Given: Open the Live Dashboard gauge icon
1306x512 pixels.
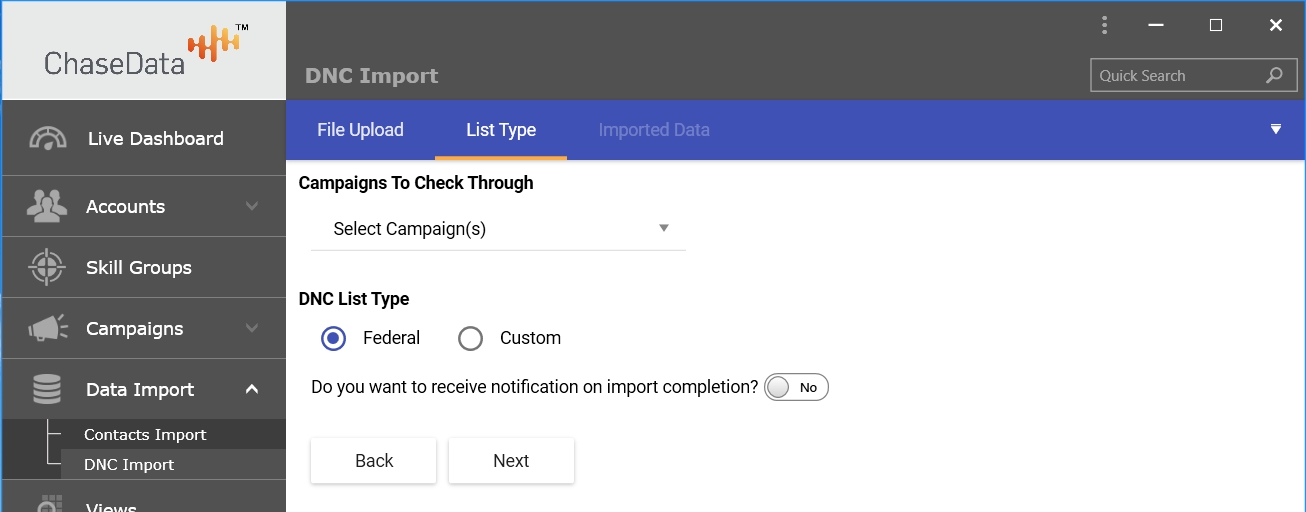Looking at the screenshot, I should tap(48, 139).
